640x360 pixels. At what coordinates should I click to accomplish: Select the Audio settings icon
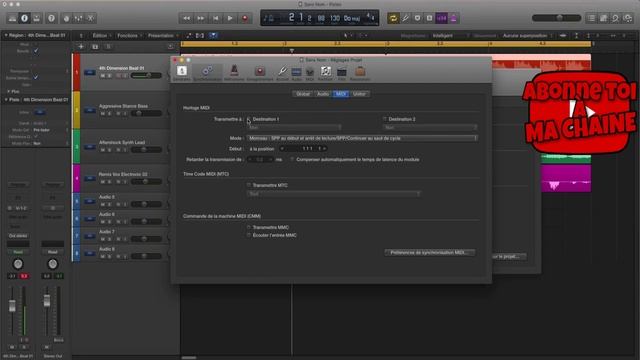[x=297, y=72]
